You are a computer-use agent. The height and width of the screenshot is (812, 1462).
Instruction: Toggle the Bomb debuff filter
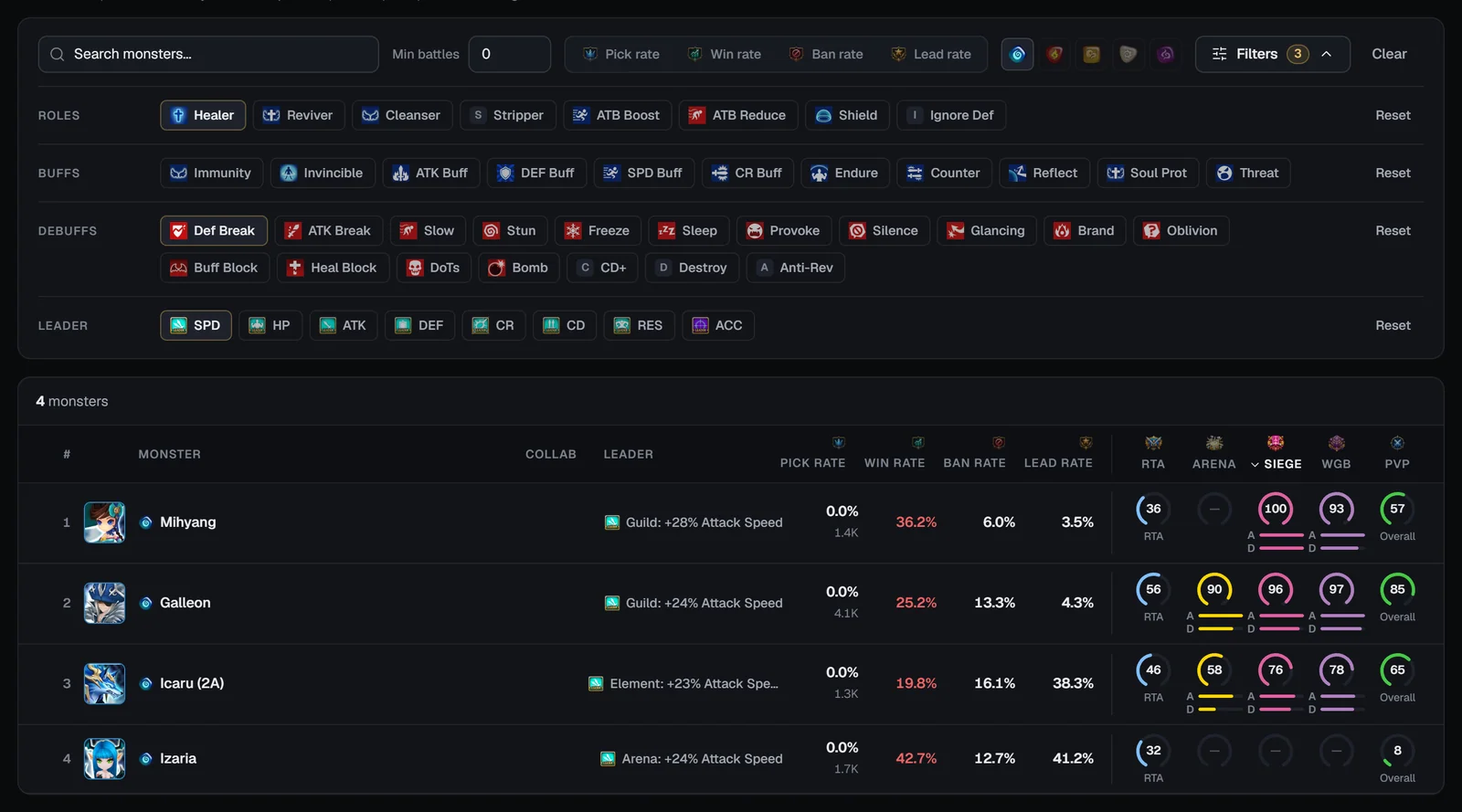pos(519,268)
